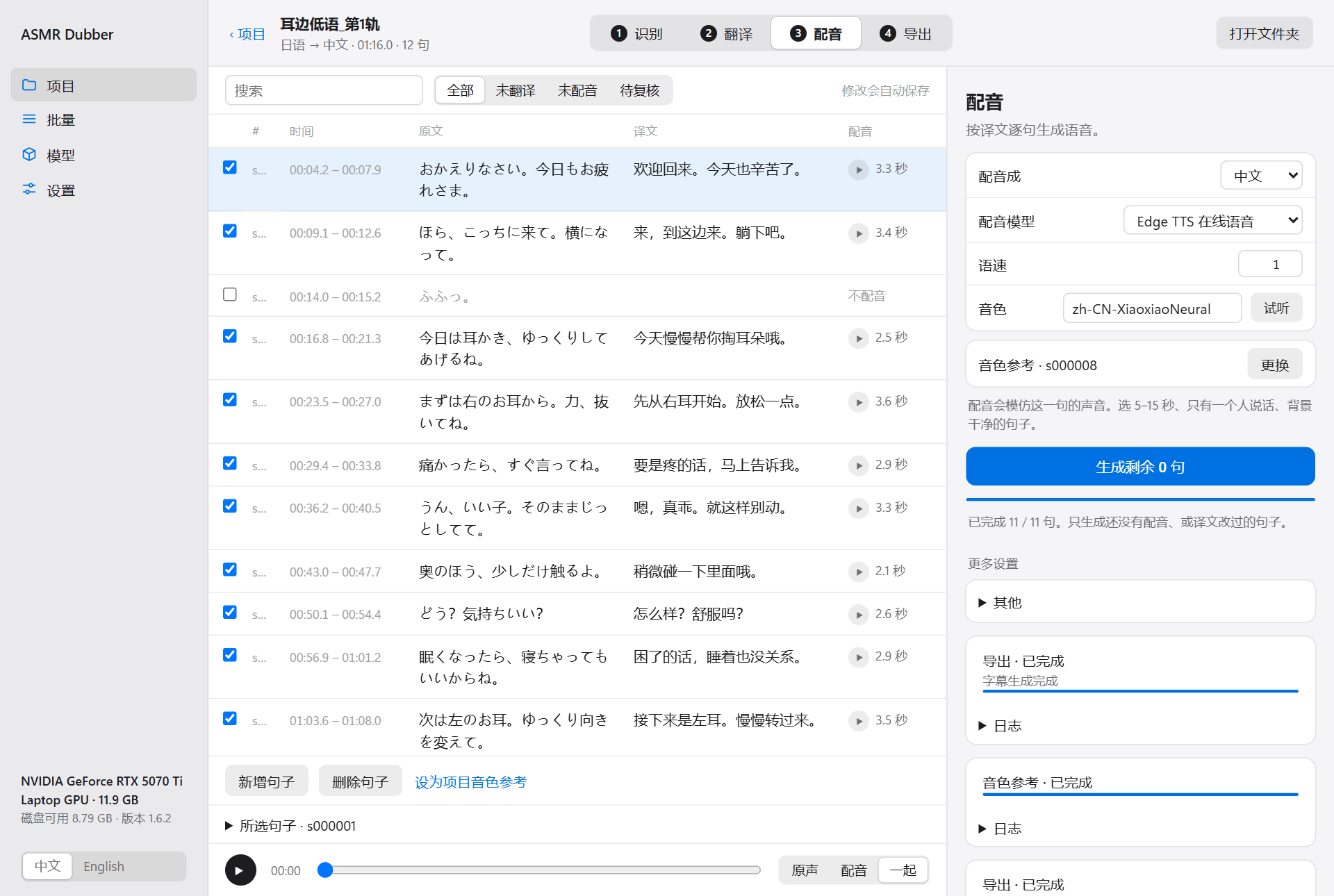Click 试听 to preview voice

click(x=1276, y=308)
